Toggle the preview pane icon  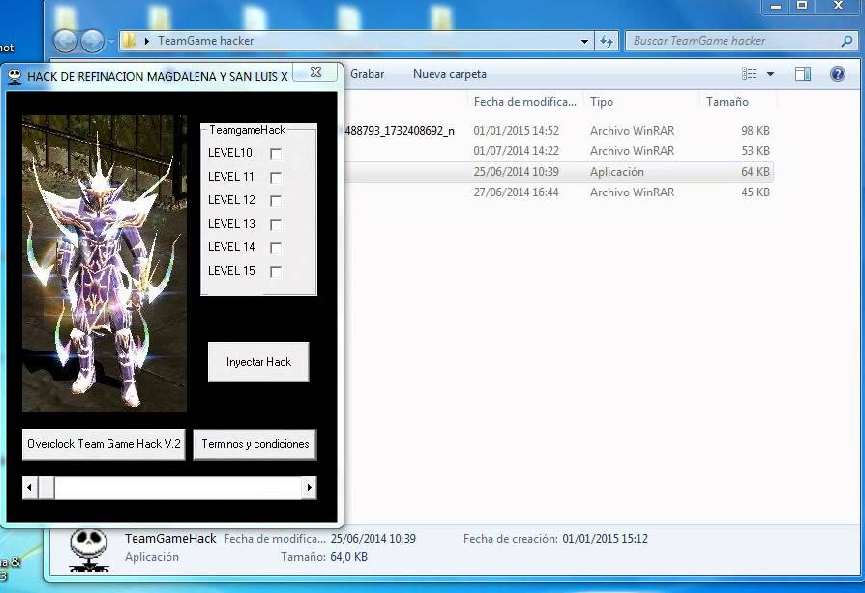803,74
